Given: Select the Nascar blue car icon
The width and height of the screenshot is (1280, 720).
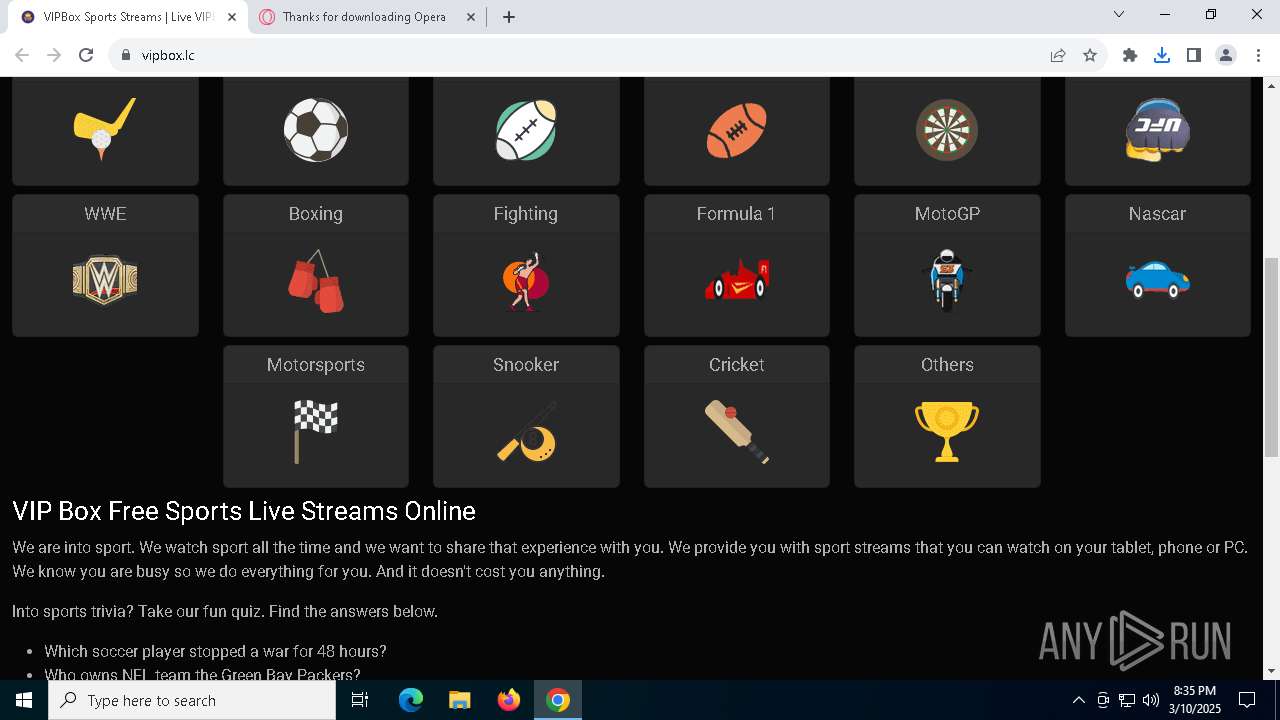Looking at the screenshot, I should click(1158, 280).
